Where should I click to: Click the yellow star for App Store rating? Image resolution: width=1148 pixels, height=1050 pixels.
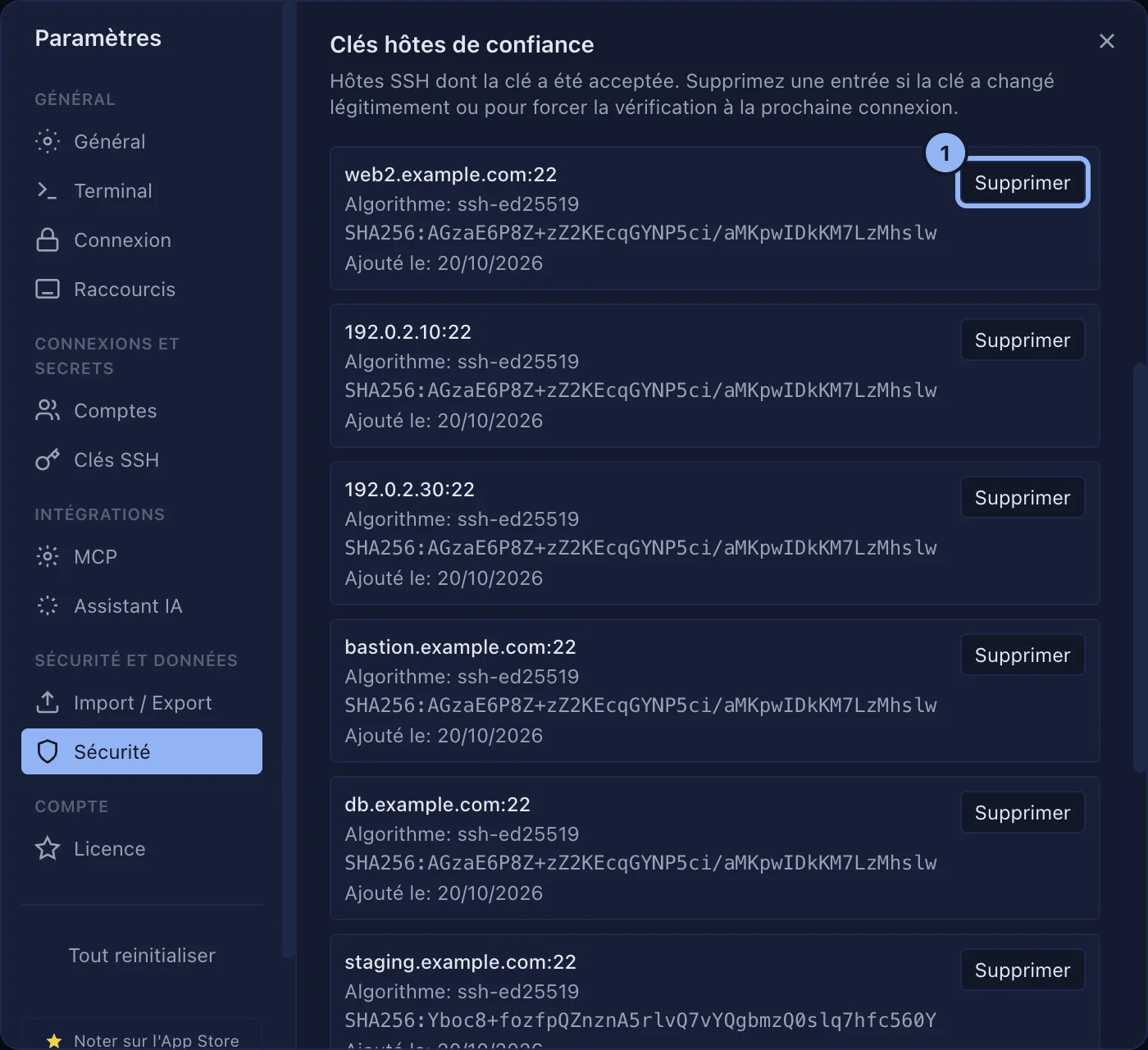point(54,1041)
